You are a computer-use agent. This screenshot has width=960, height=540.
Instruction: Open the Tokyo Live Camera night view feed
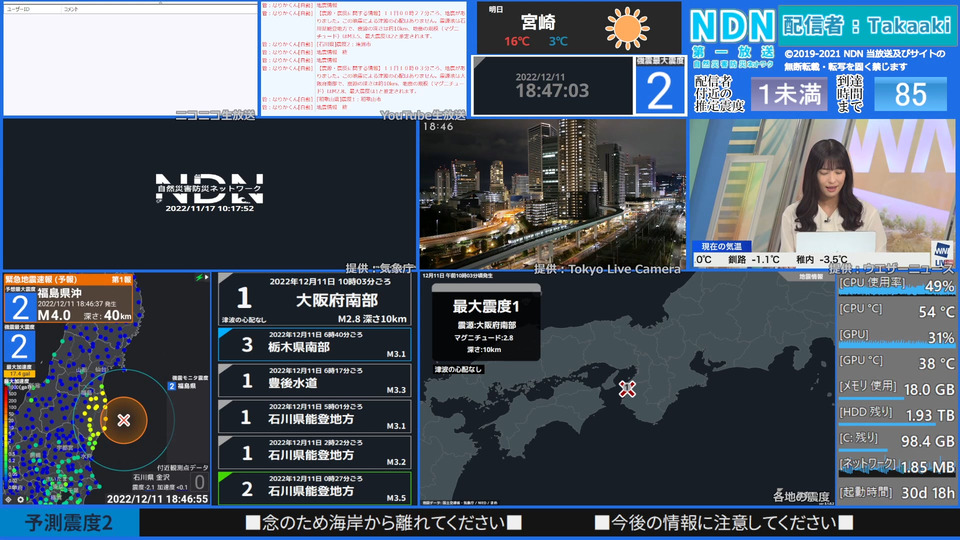click(552, 195)
